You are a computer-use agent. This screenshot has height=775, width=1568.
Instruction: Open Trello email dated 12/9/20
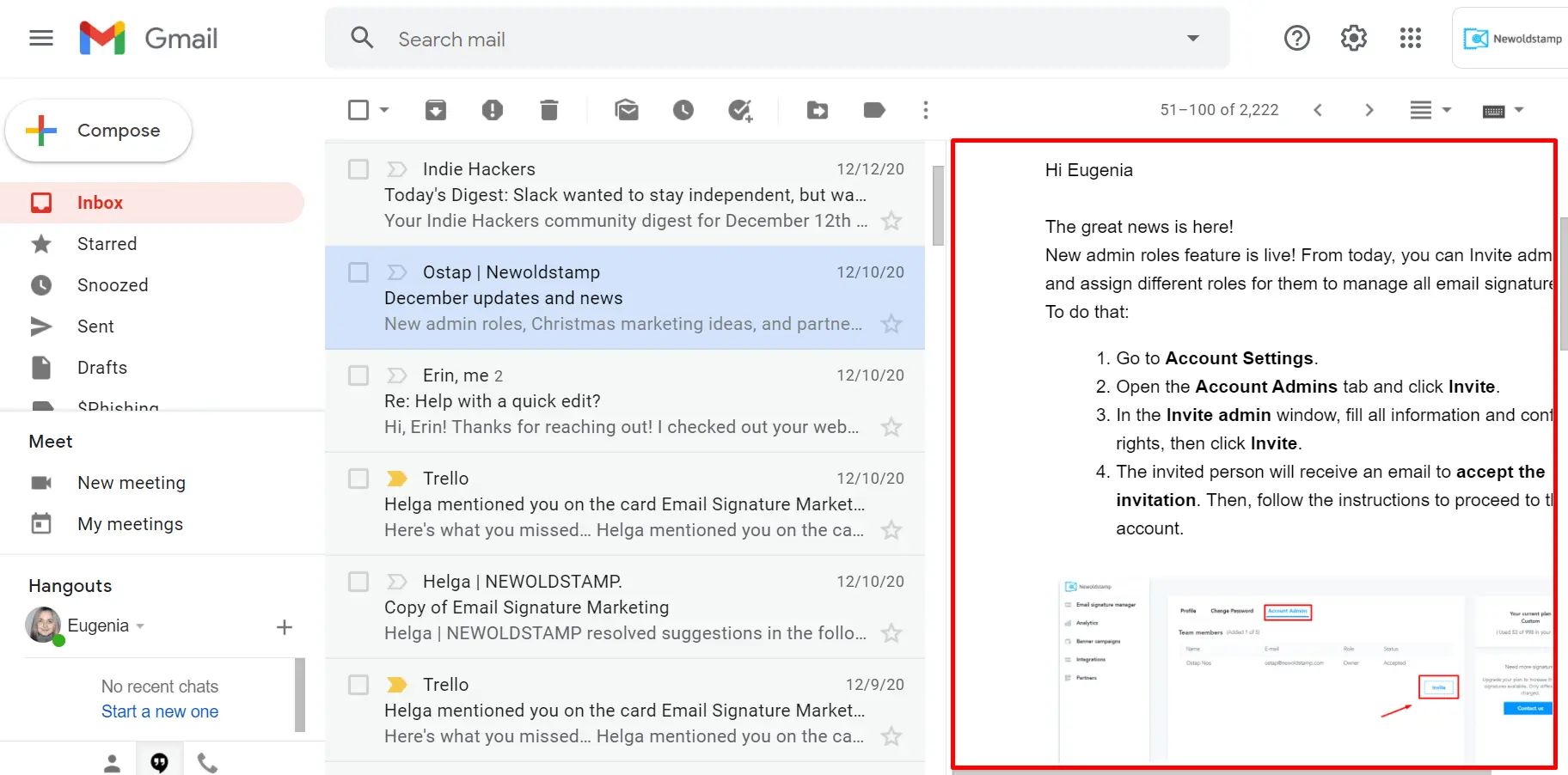625,711
